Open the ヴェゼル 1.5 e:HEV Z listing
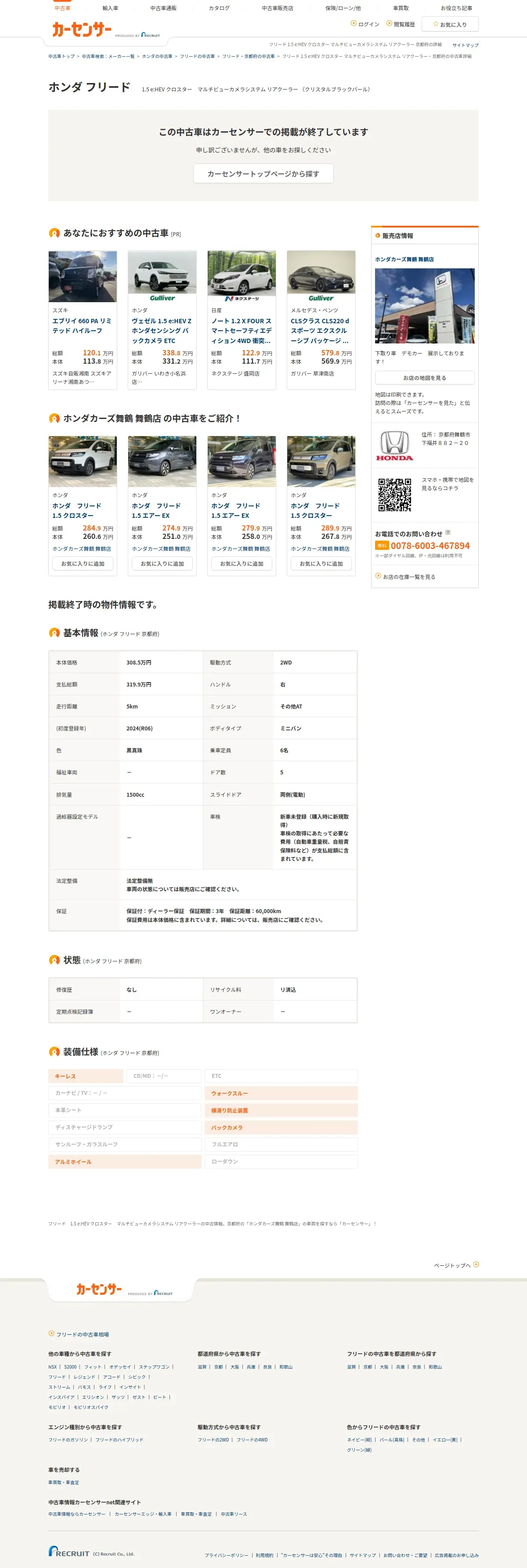 pyautogui.click(x=162, y=331)
